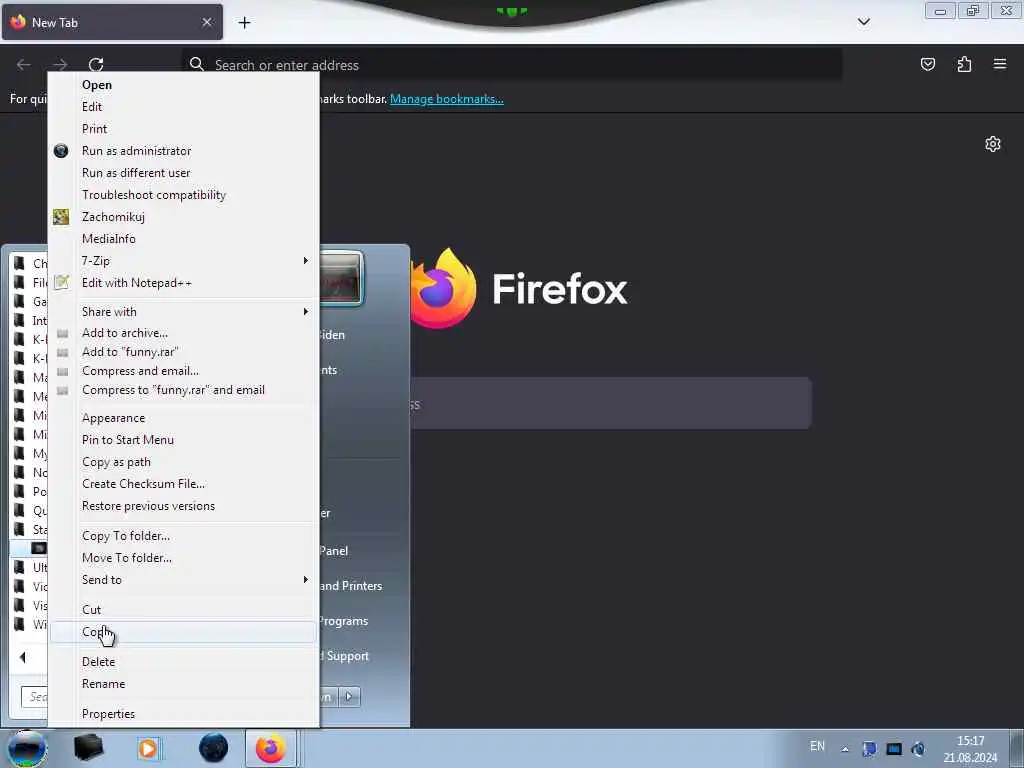
Task: Choose Delete in the context menu
Action: 184,662
